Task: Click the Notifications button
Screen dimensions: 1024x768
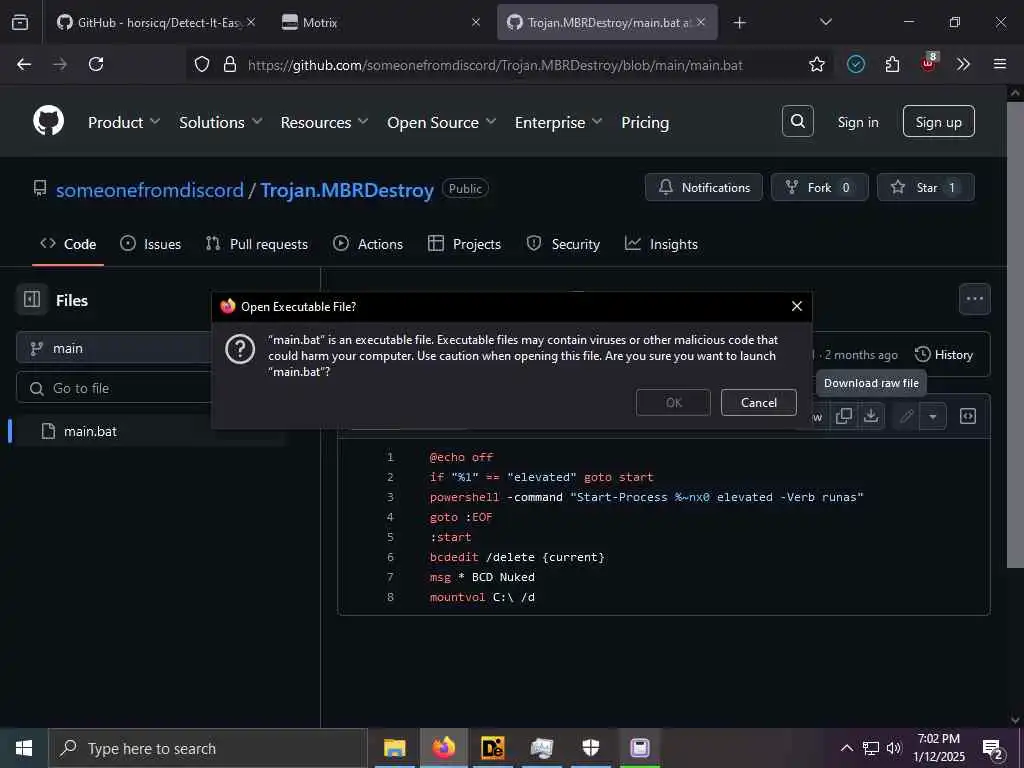Action: pos(703,187)
